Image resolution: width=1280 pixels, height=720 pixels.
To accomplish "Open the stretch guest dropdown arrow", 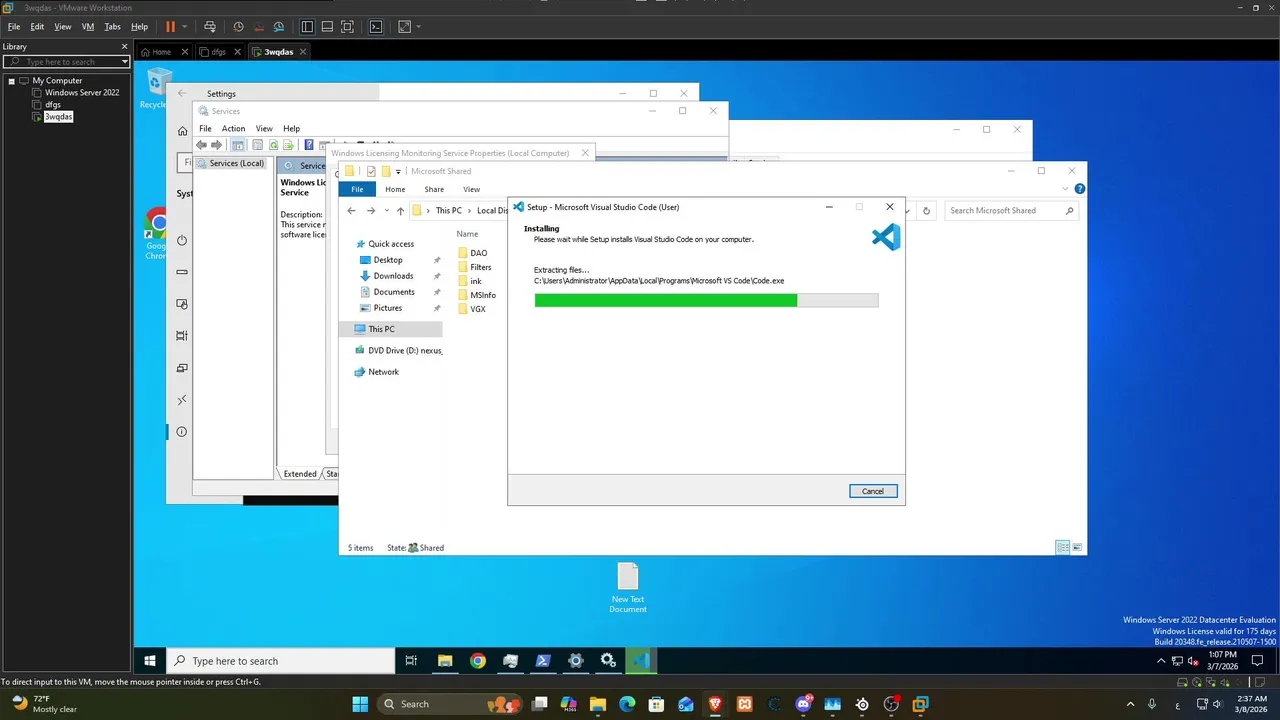I will click(x=418, y=27).
